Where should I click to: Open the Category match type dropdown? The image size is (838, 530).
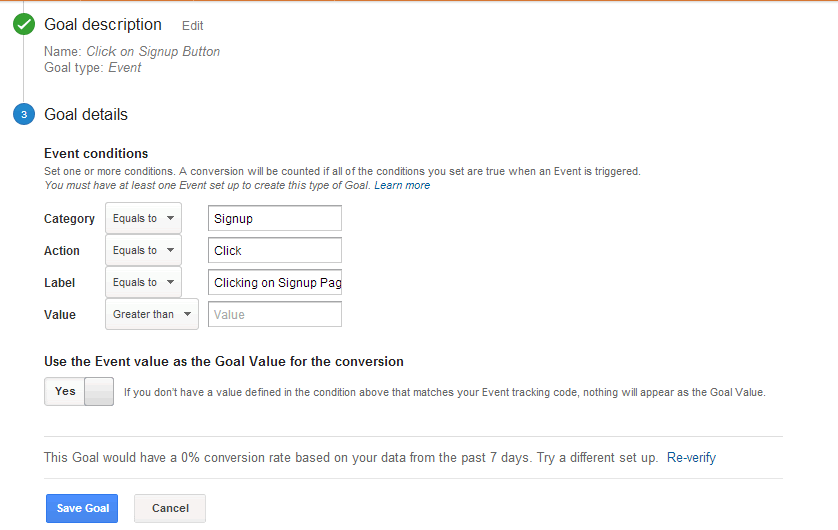tap(143, 218)
